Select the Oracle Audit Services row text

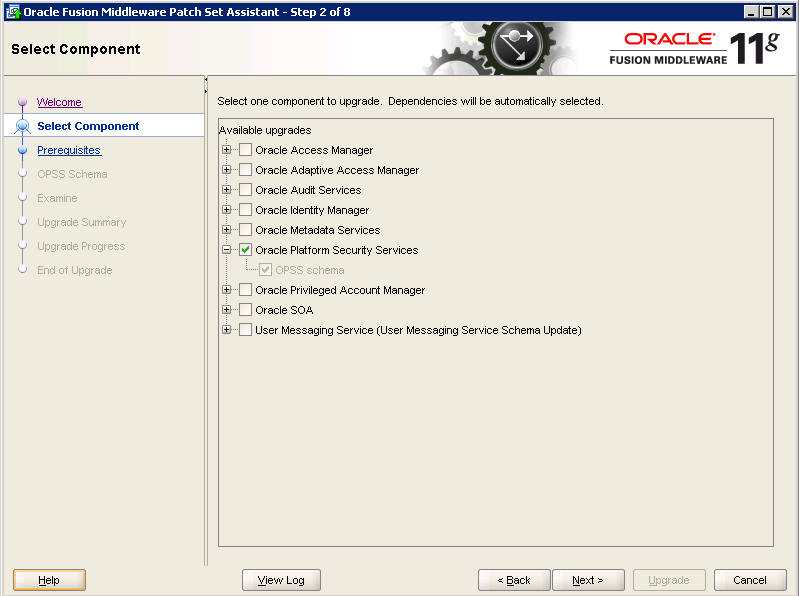308,190
